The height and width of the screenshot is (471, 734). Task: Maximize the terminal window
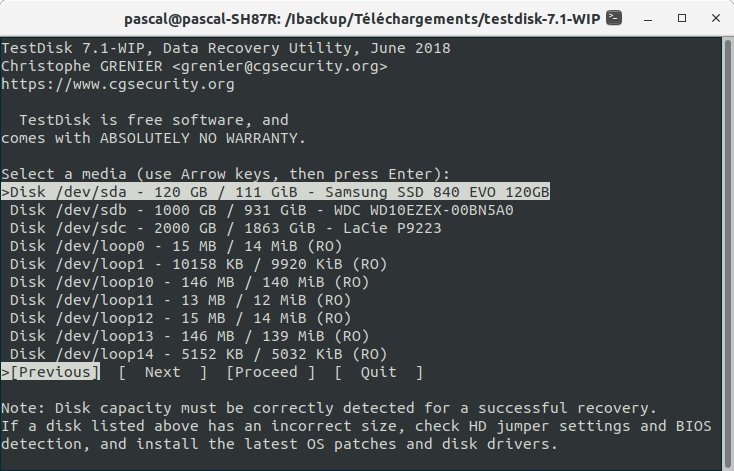[682, 18]
